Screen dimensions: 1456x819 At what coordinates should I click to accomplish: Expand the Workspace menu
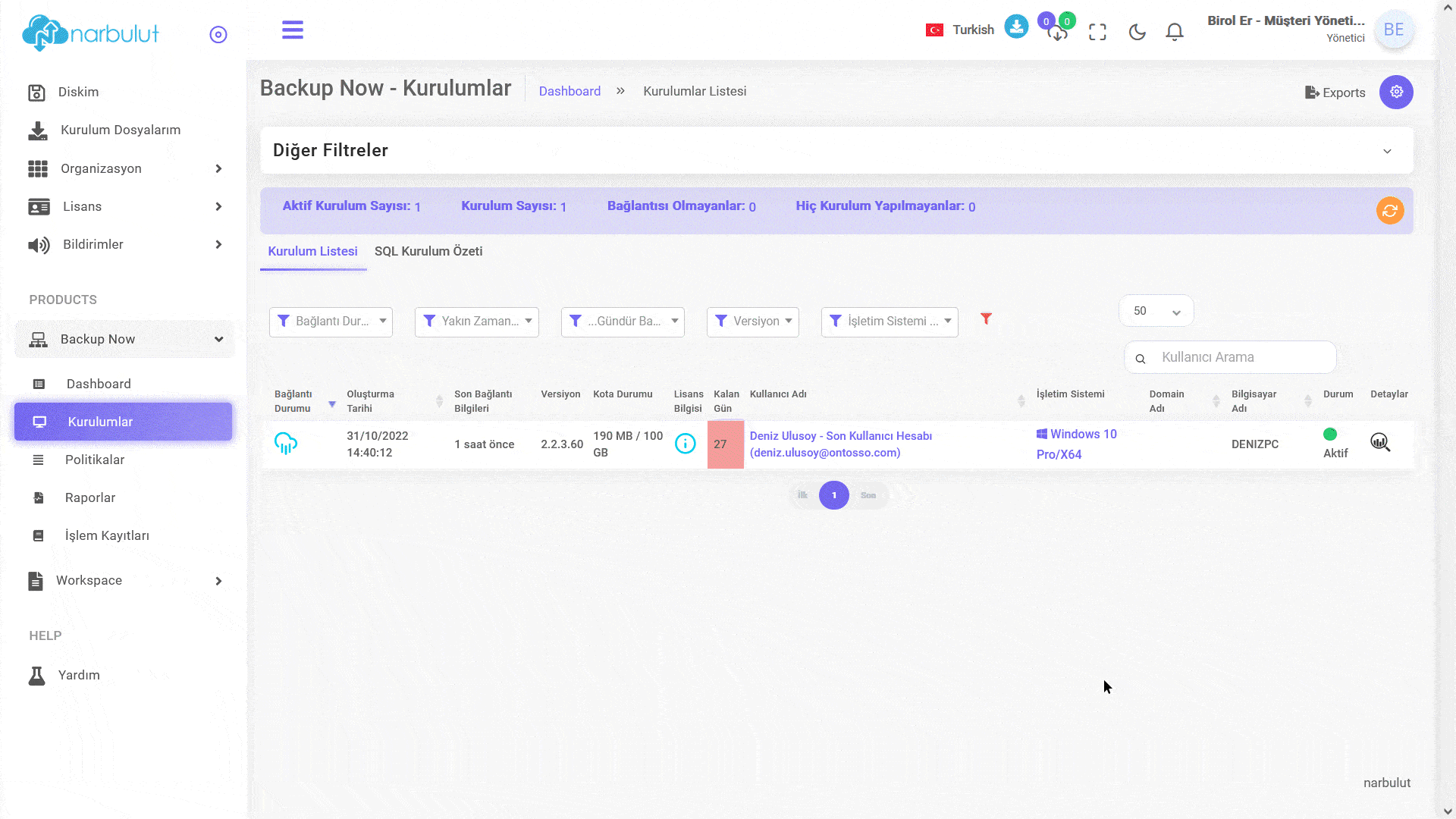coord(125,581)
